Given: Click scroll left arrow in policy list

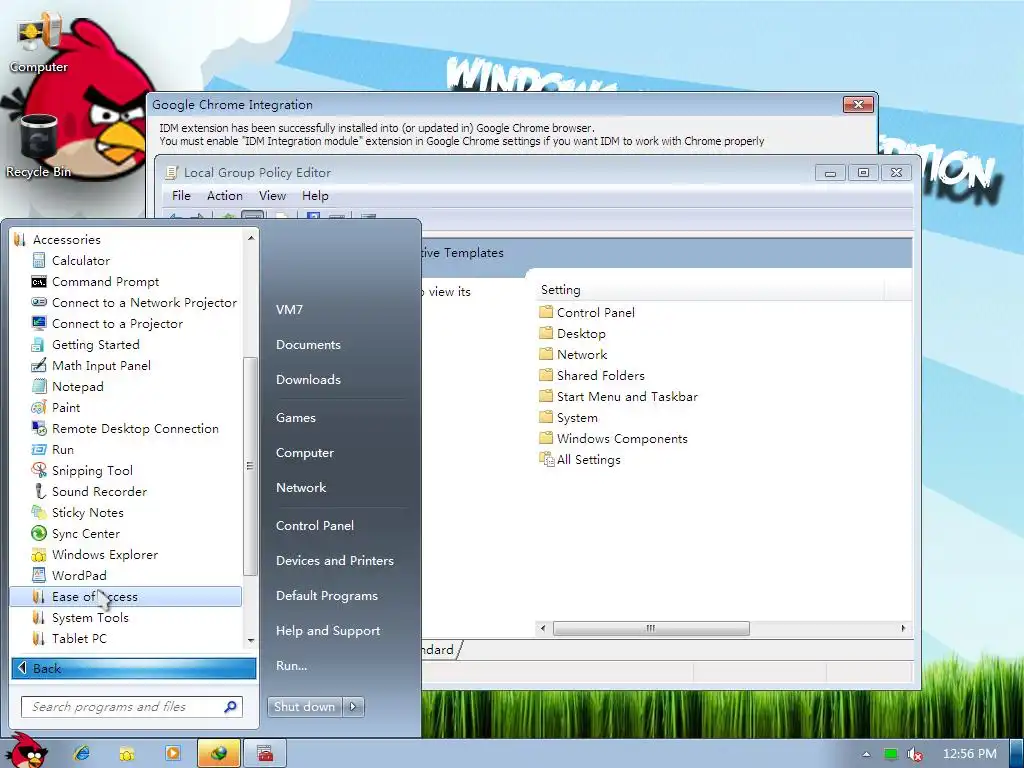Looking at the screenshot, I should coord(543,628).
